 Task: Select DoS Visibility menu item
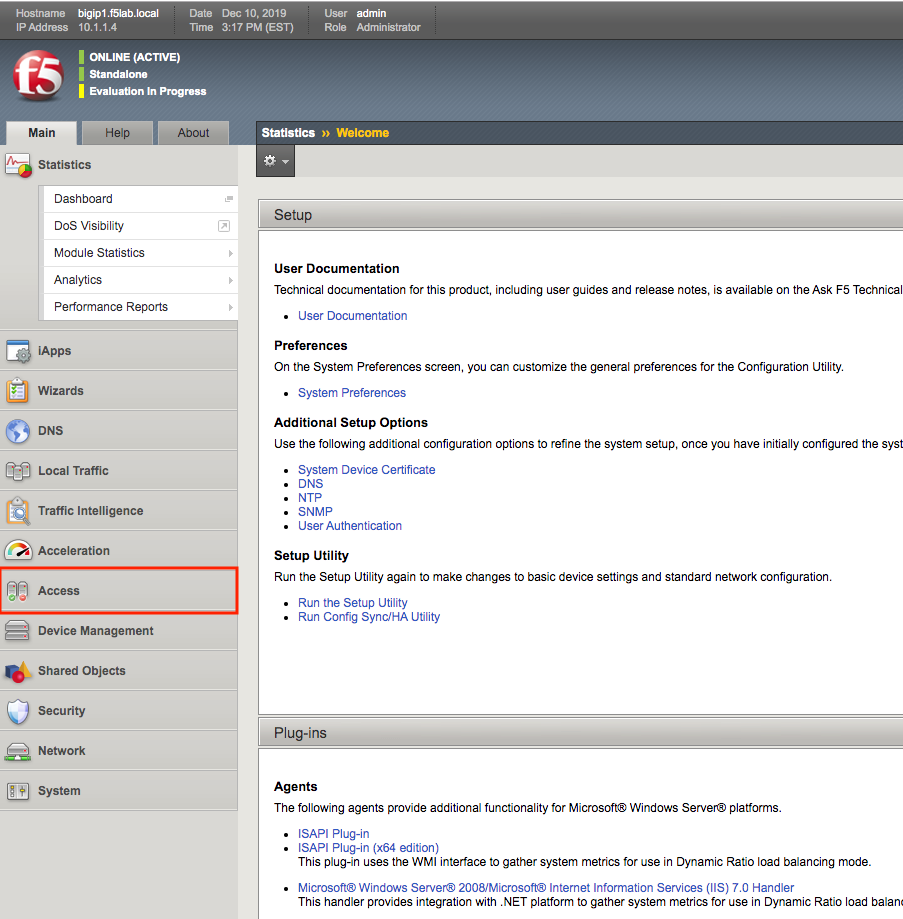pyautogui.click(x=141, y=226)
